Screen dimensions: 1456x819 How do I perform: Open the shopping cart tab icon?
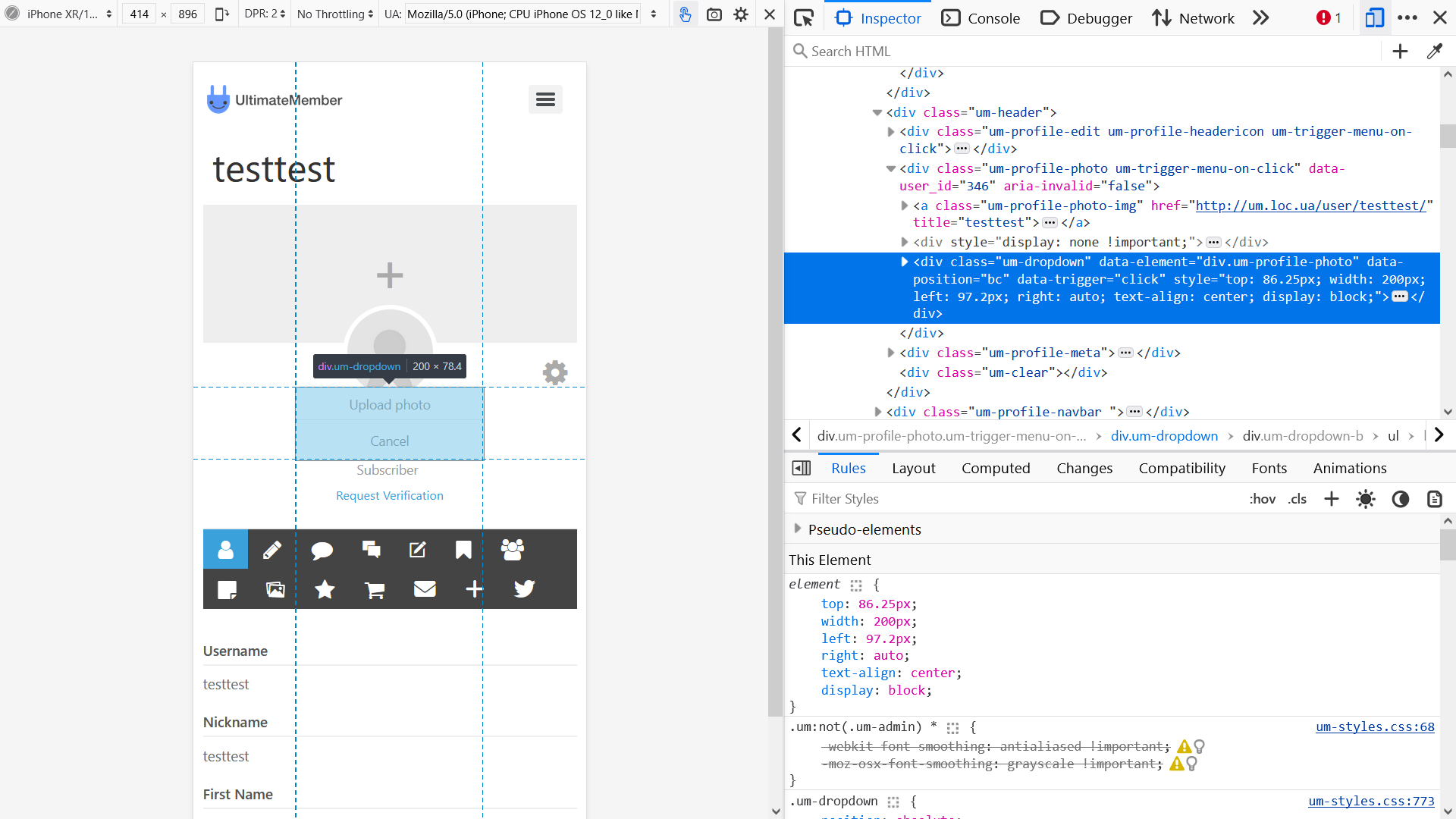coord(375,589)
